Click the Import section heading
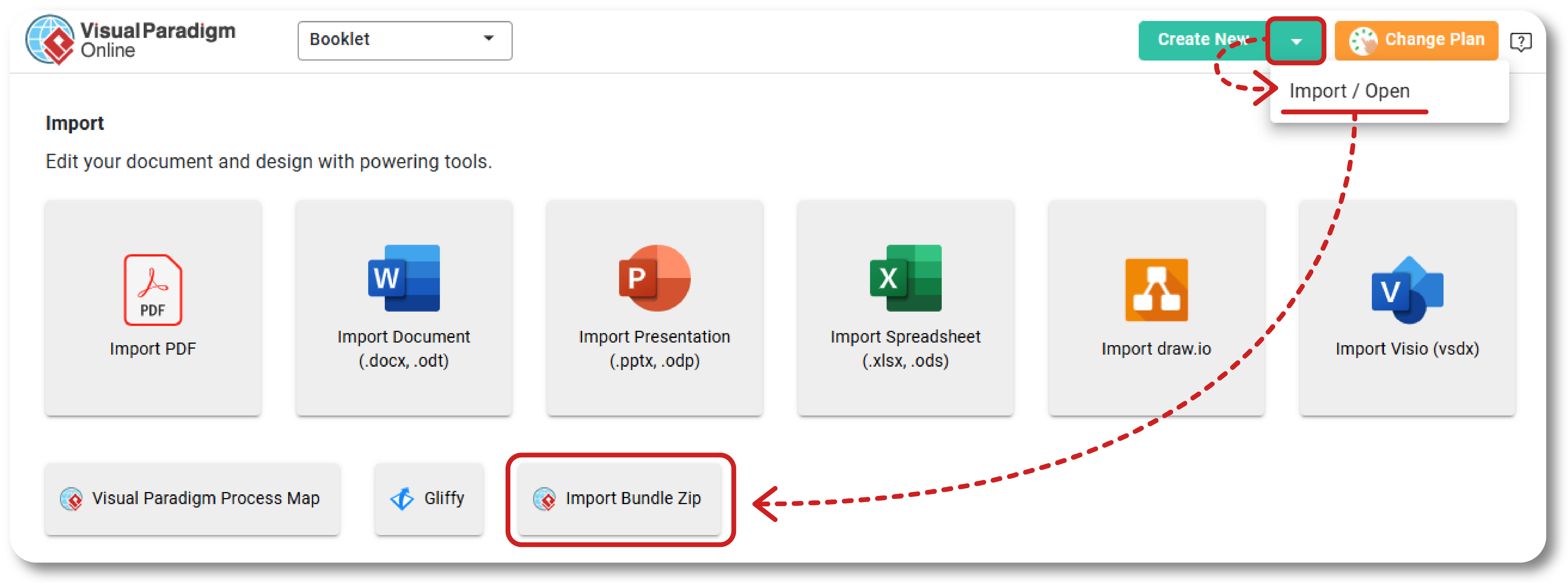1568x583 pixels. click(74, 123)
